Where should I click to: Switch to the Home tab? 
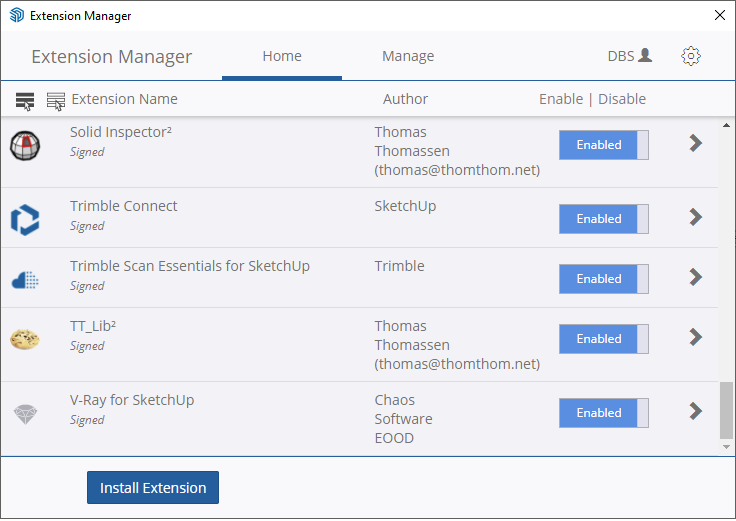(282, 56)
